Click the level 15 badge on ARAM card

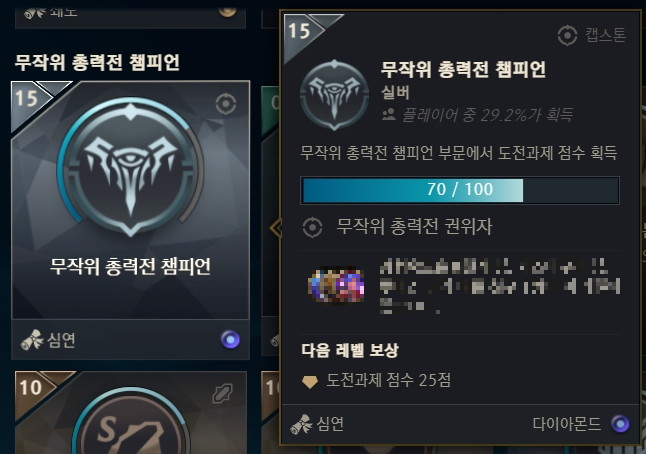[x=27, y=99]
